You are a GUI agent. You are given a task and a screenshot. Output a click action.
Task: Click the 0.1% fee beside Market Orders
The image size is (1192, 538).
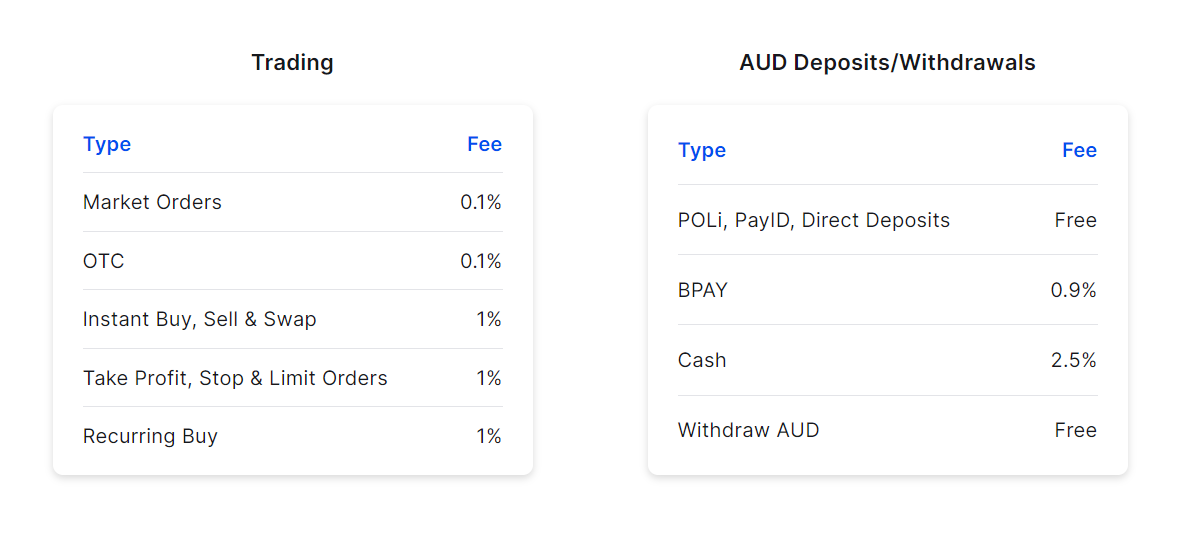[480, 202]
